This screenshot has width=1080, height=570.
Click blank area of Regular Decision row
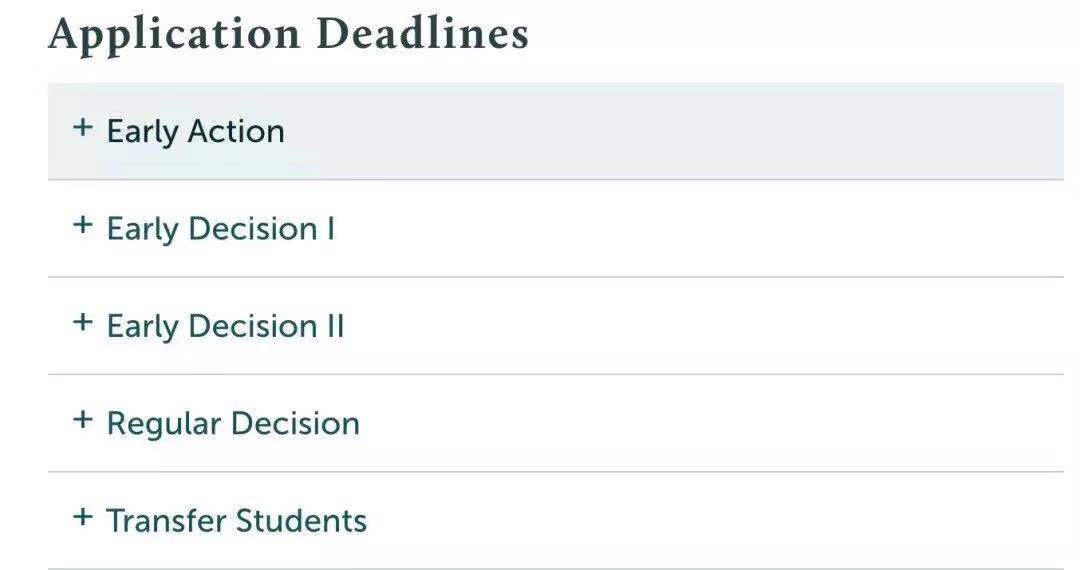(680, 423)
